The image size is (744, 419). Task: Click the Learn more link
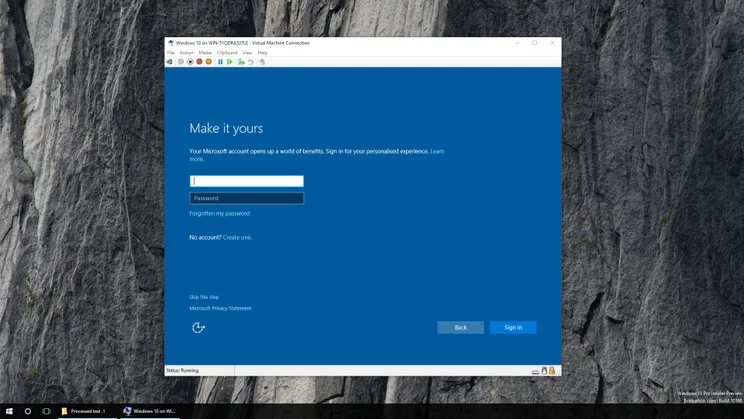tap(437, 151)
